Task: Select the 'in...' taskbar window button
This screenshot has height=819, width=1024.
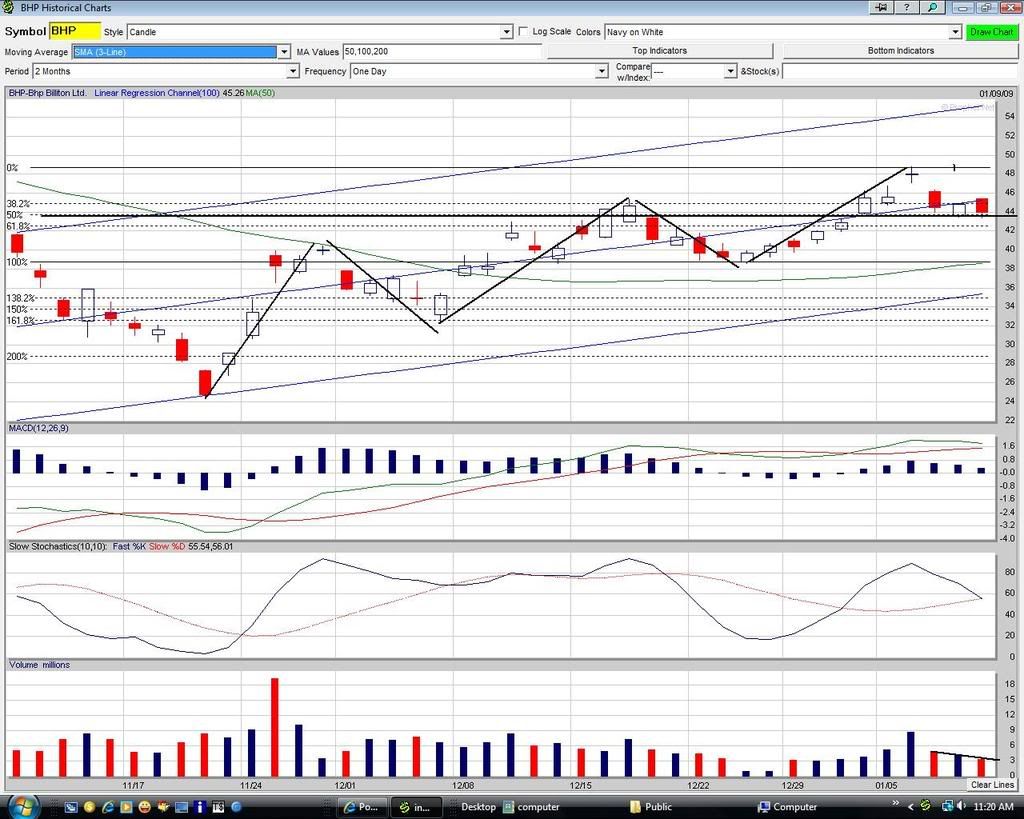Action: pyautogui.click(x=415, y=807)
